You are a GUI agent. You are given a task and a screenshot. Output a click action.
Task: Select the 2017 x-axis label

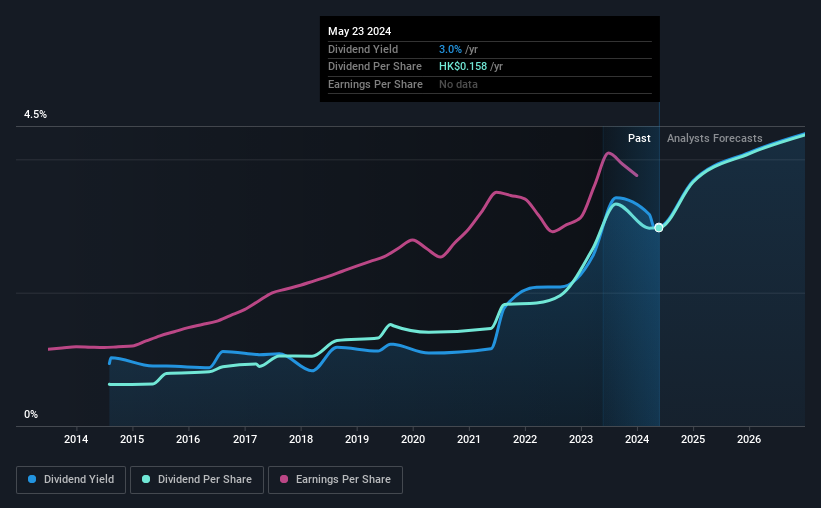245,439
